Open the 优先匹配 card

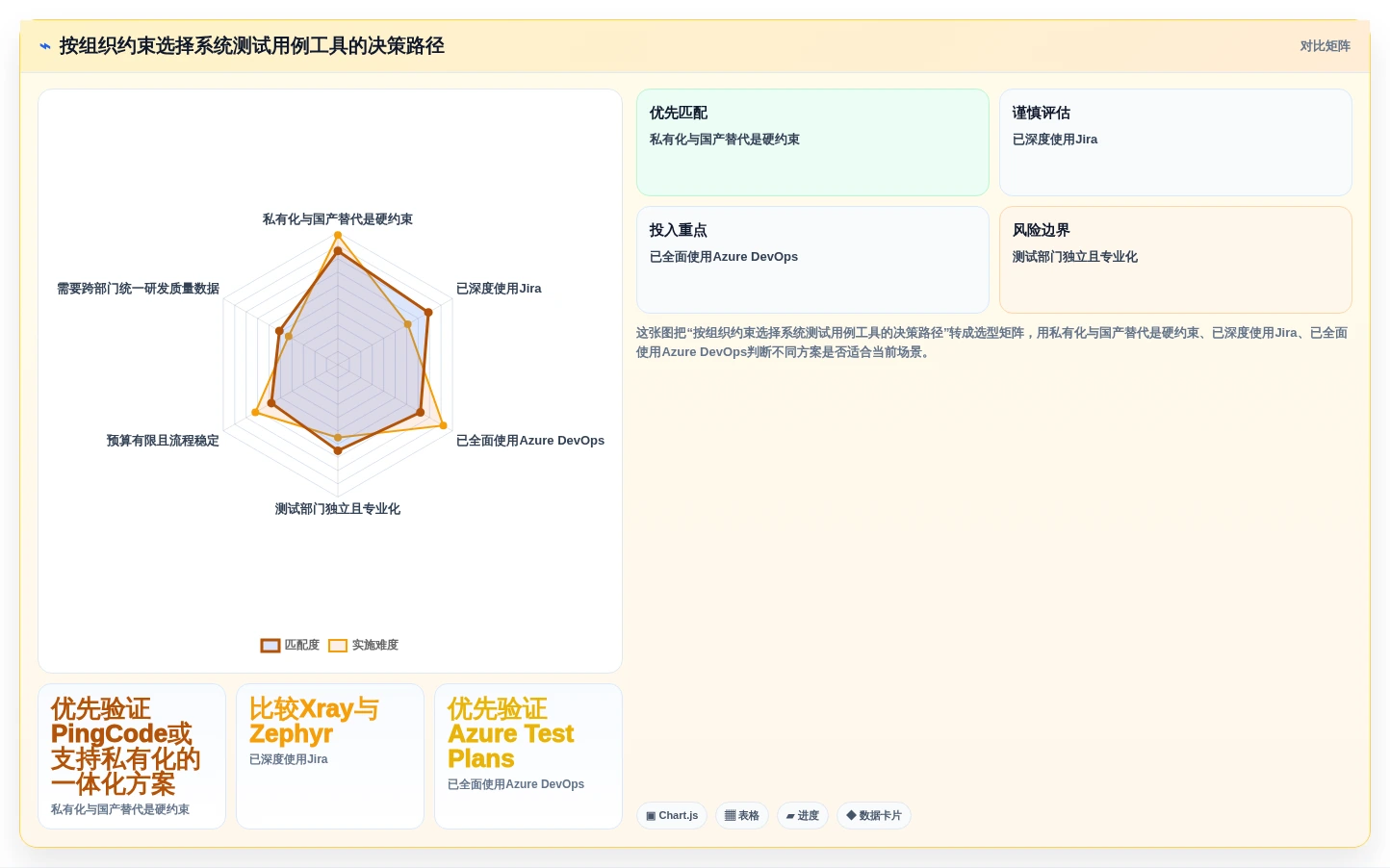click(812, 142)
